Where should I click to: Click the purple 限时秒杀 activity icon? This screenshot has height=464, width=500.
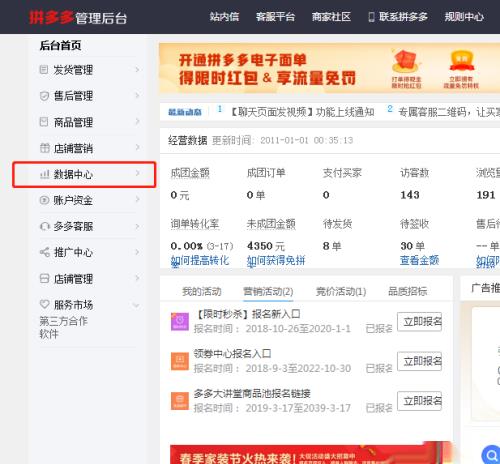[180, 321]
